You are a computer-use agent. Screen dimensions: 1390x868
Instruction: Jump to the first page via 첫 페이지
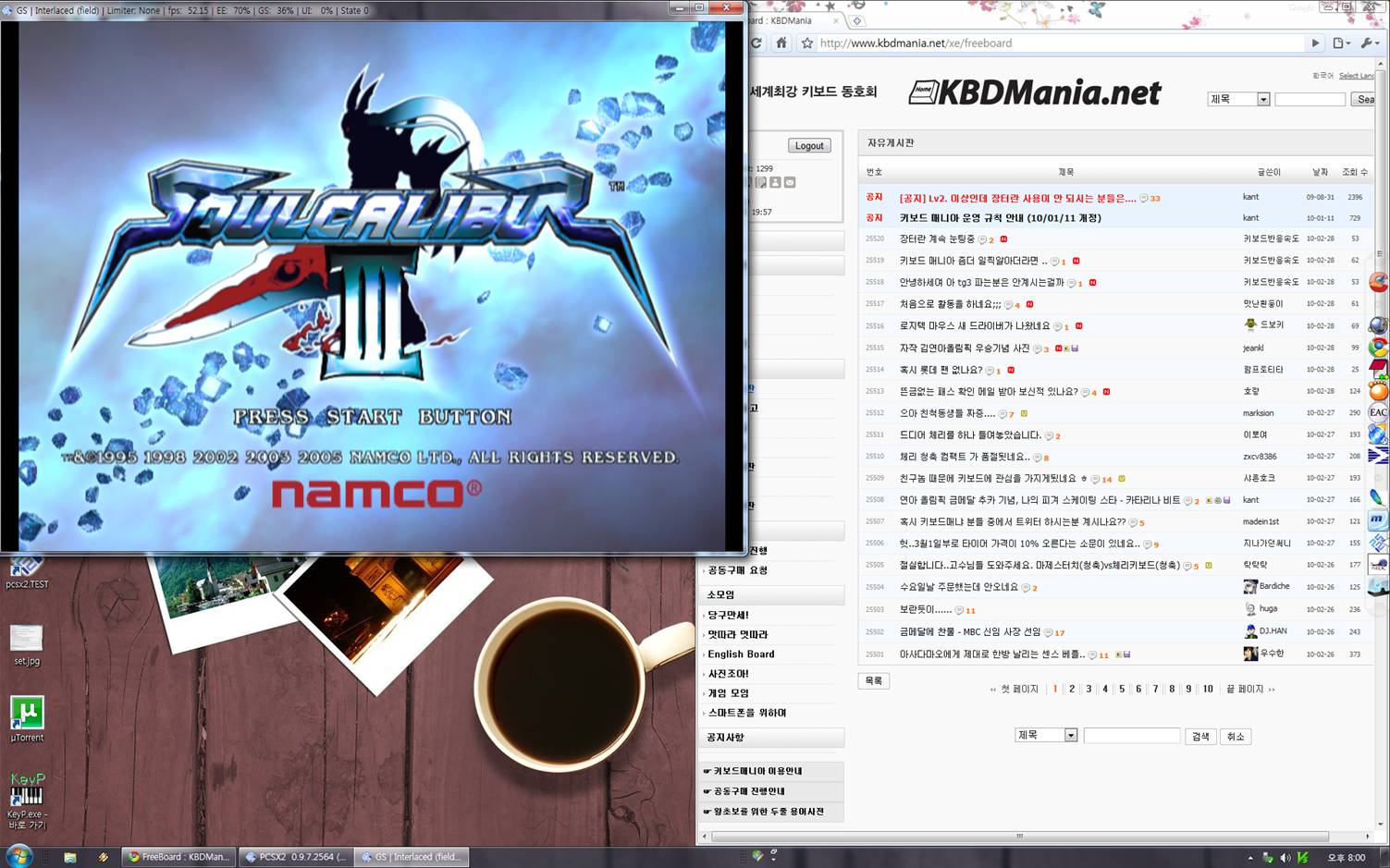coord(1015,689)
